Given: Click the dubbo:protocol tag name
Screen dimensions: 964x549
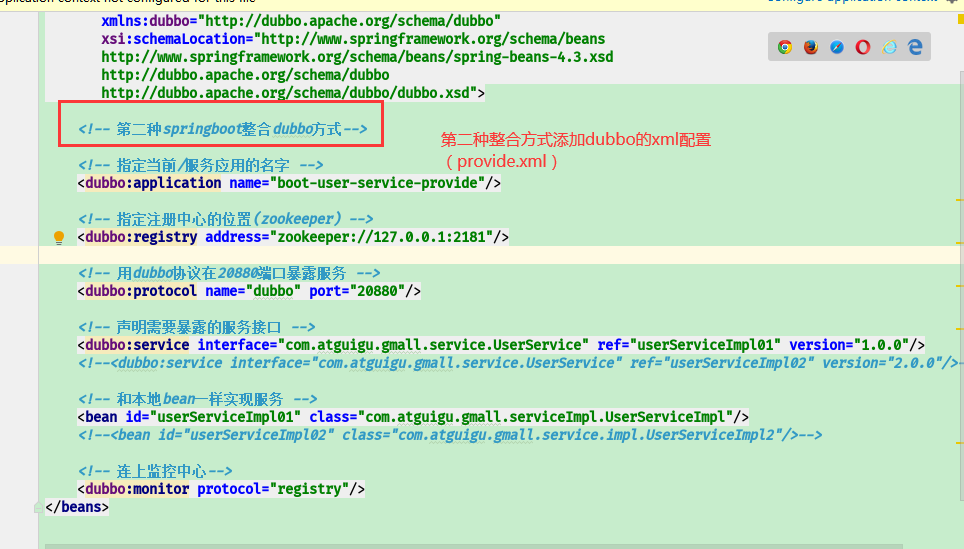Looking at the screenshot, I should pos(141,291).
